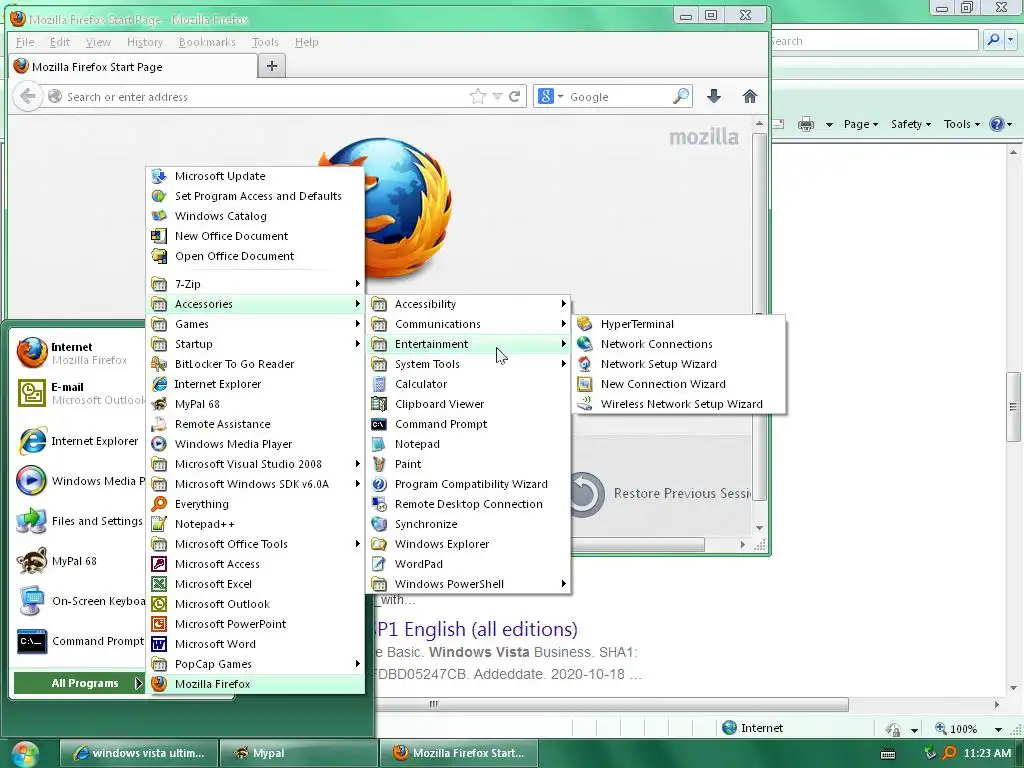Expand Windows PowerShell submenu
Screen dimensions: 1024x768
(468, 584)
